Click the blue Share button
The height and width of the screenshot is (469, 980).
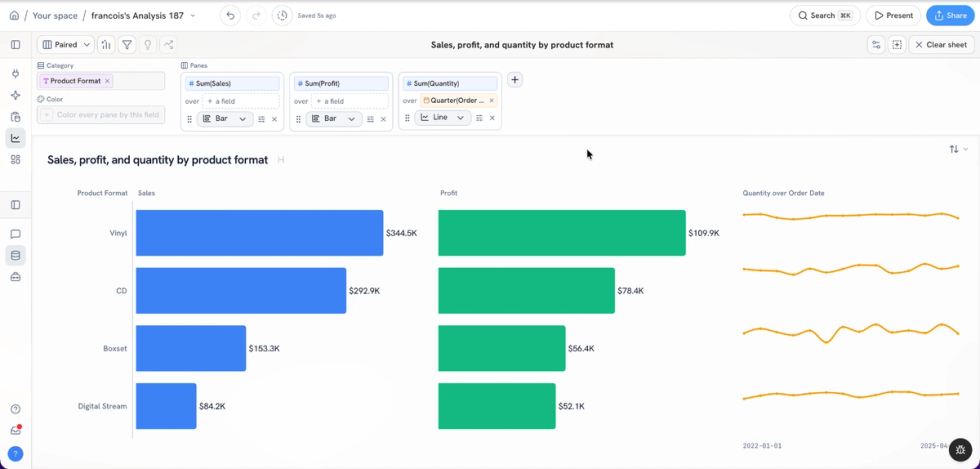point(950,16)
